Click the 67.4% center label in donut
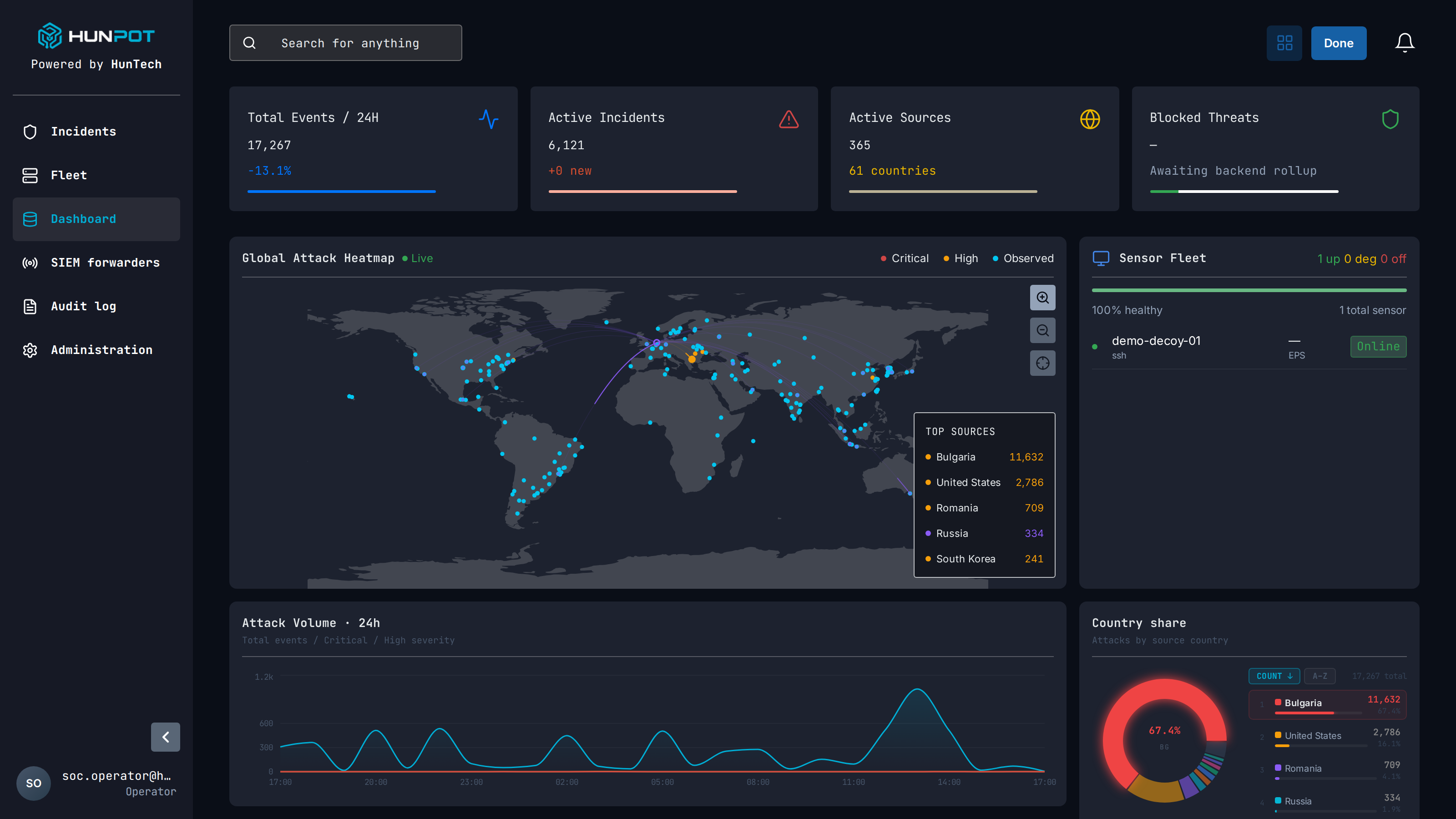Screen dimensions: 1456x819 coord(1164,730)
